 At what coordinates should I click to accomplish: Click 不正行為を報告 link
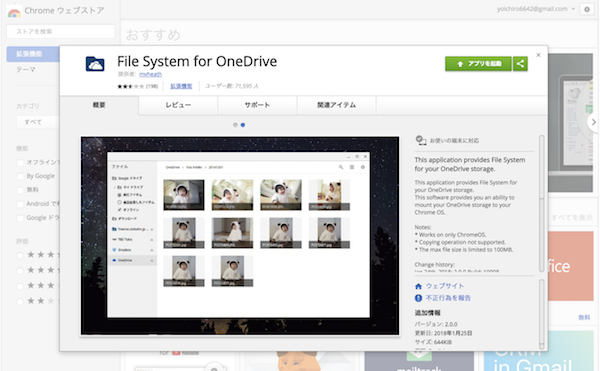pos(448,298)
